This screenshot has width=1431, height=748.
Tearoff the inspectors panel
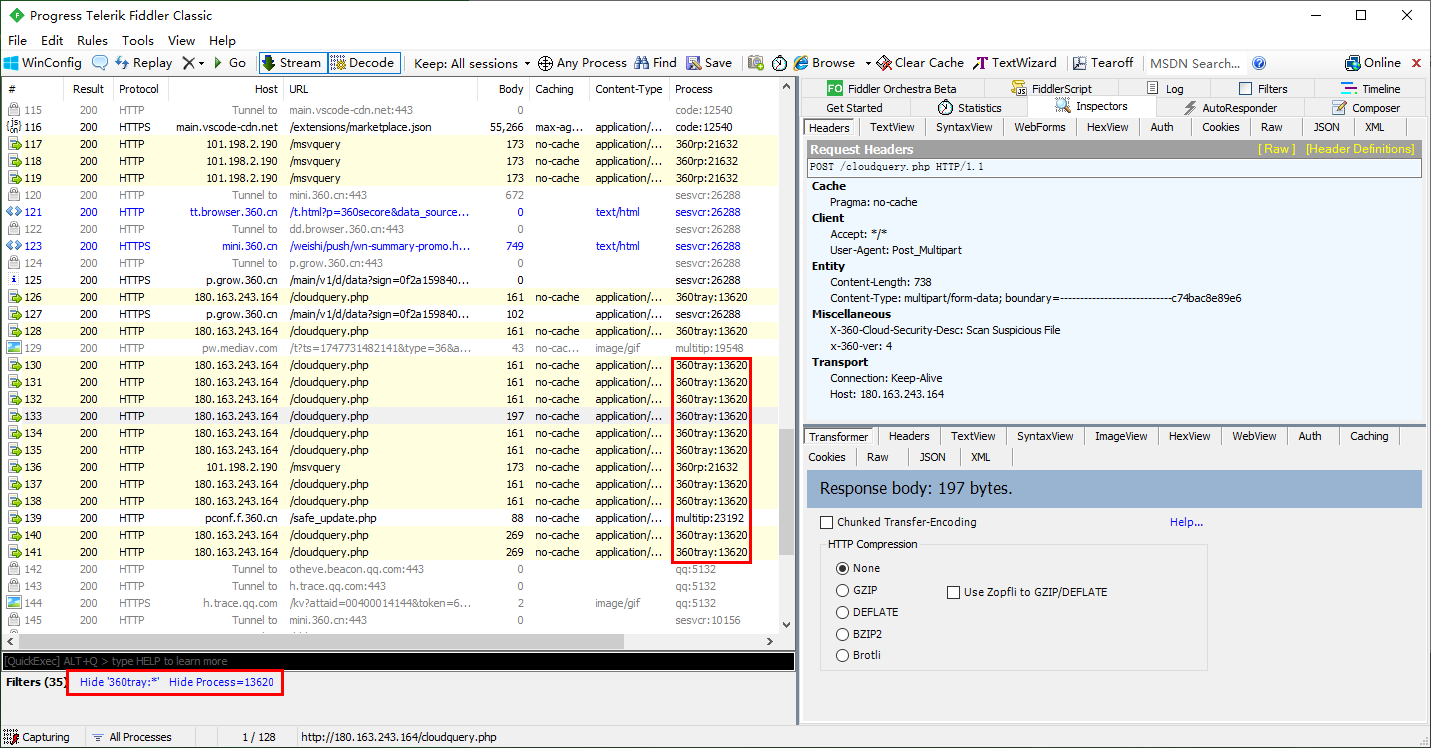(1103, 63)
